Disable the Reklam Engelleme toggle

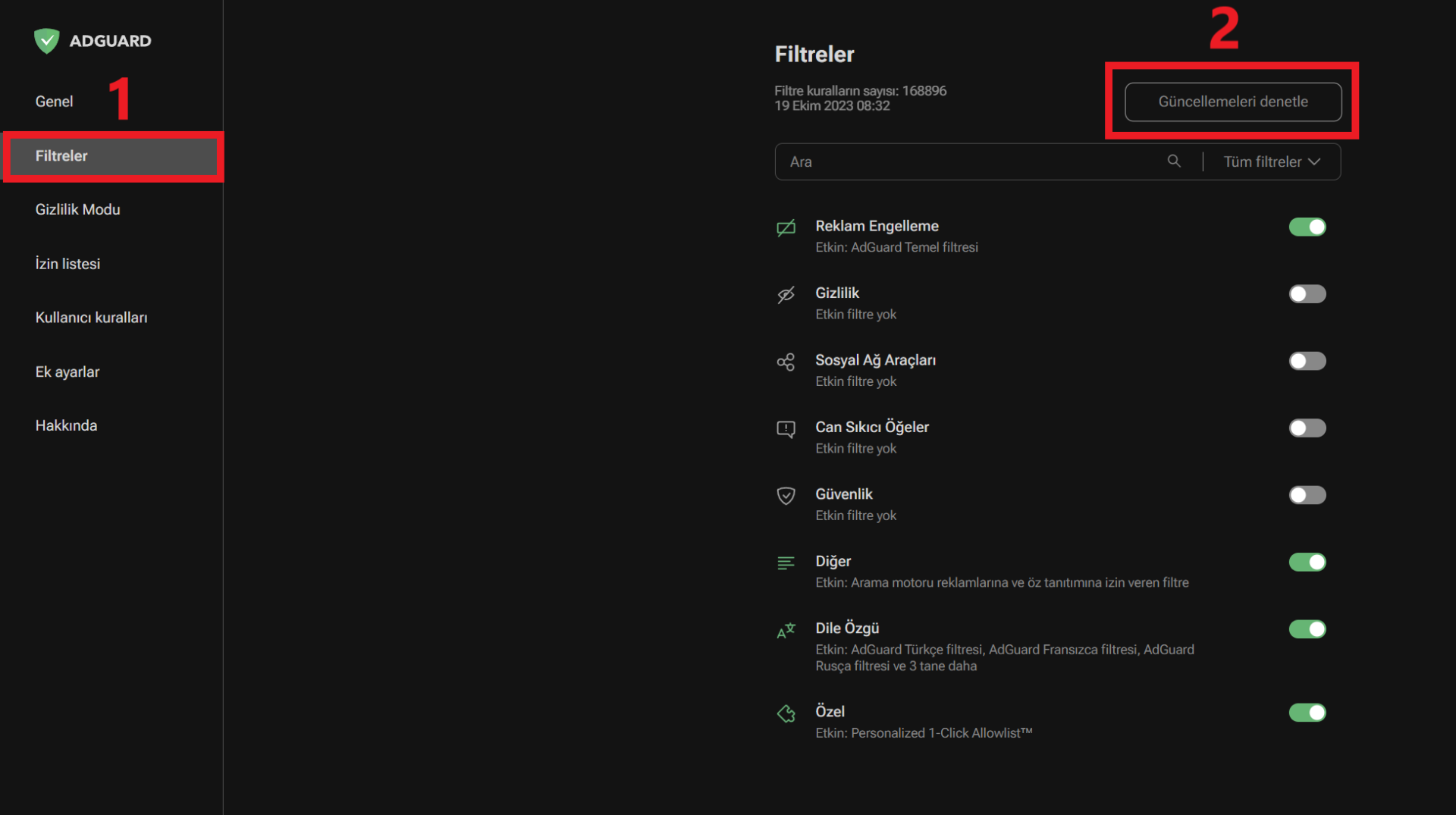(1307, 227)
